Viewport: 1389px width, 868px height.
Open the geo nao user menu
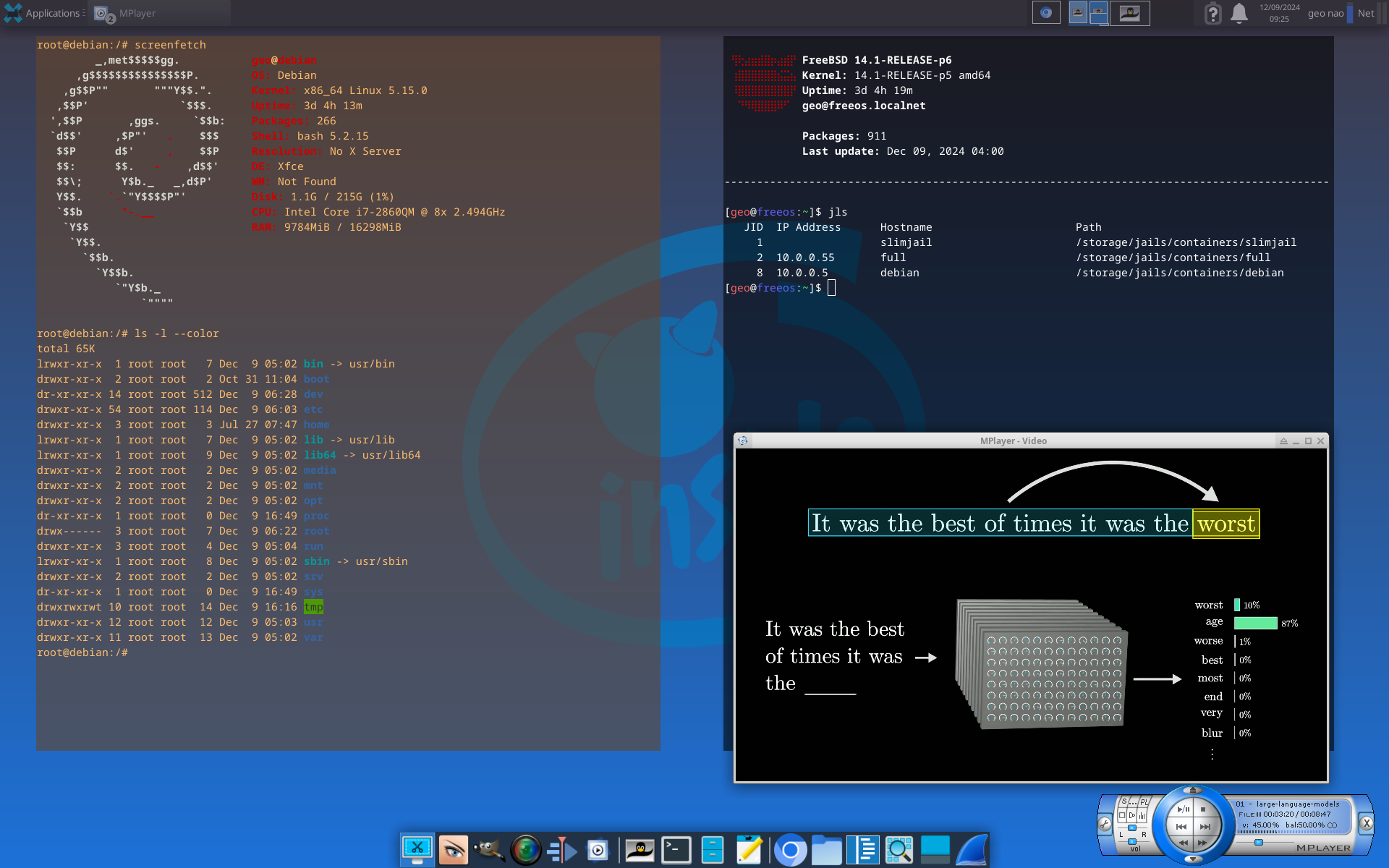point(1325,13)
